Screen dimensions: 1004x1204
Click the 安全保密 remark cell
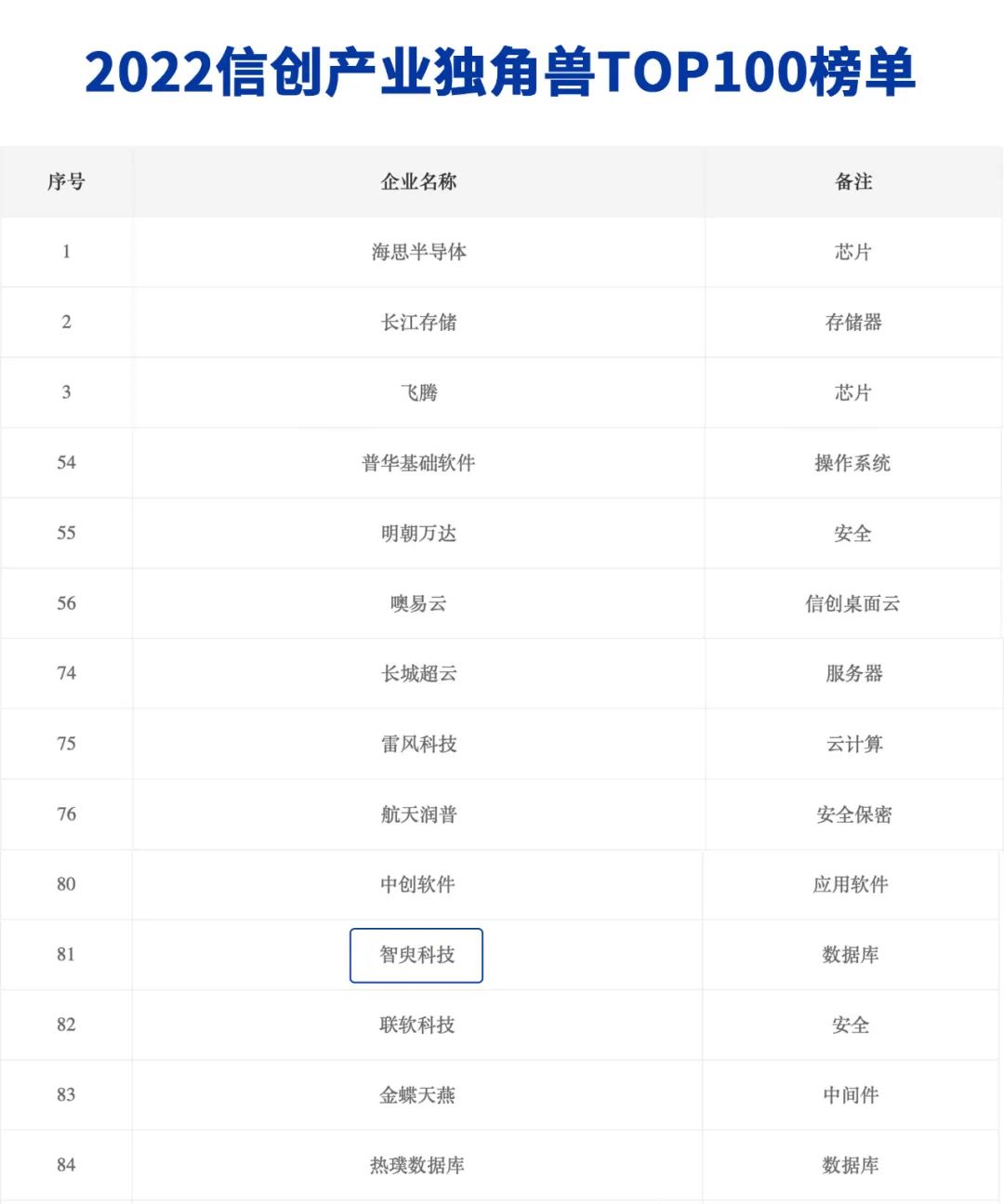click(853, 814)
